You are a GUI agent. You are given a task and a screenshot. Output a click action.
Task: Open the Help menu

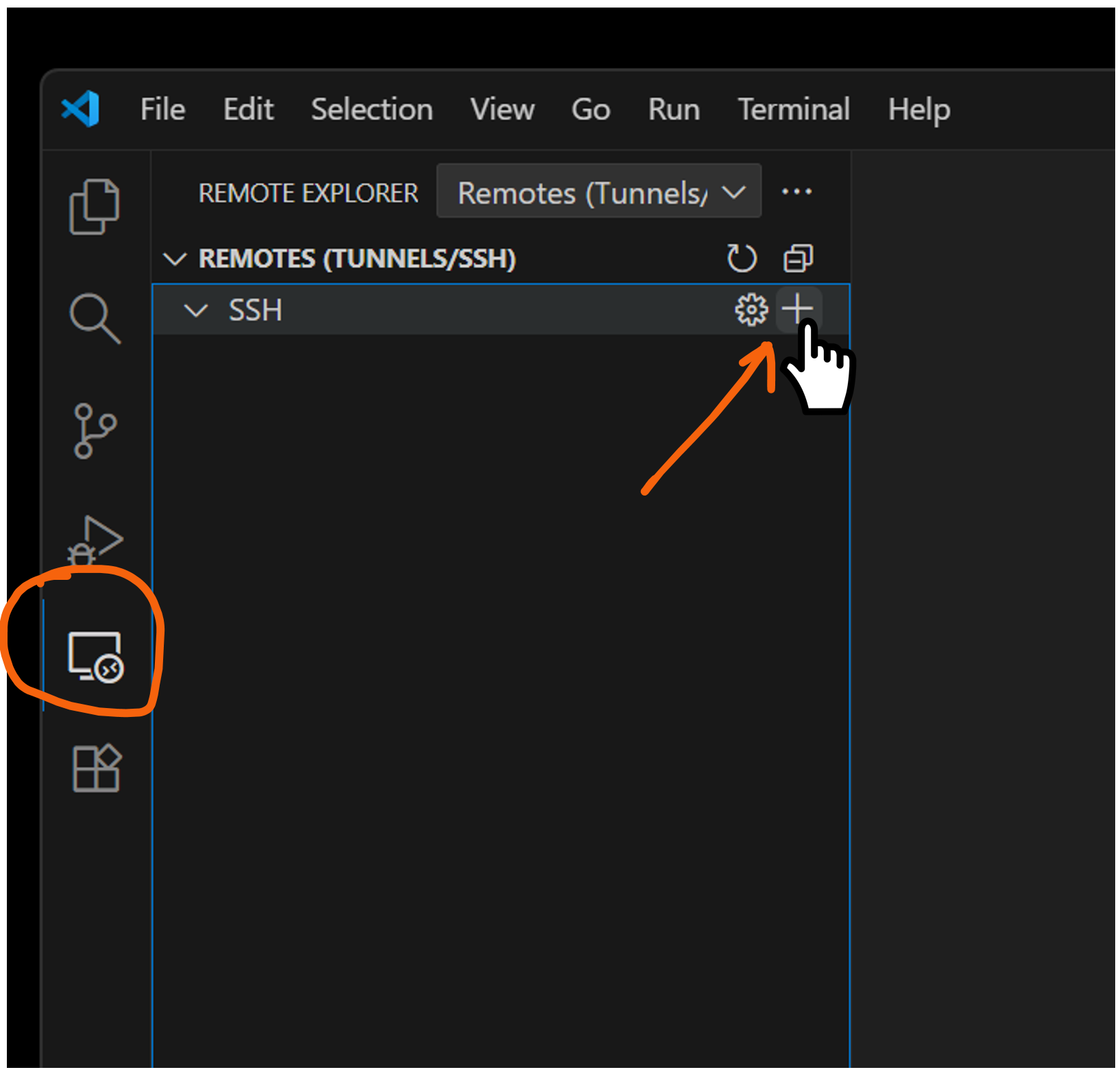pos(918,110)
